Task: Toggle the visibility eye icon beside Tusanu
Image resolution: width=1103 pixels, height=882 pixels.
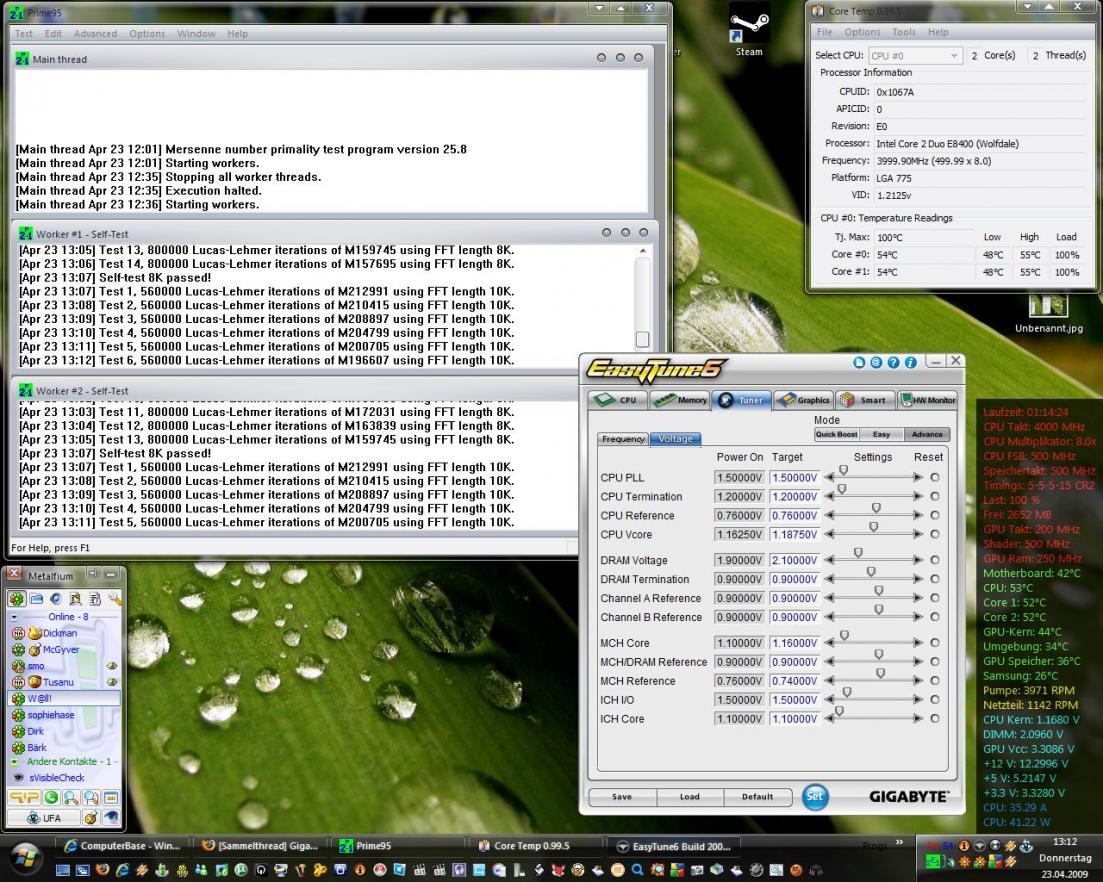Action: [111, 682]
